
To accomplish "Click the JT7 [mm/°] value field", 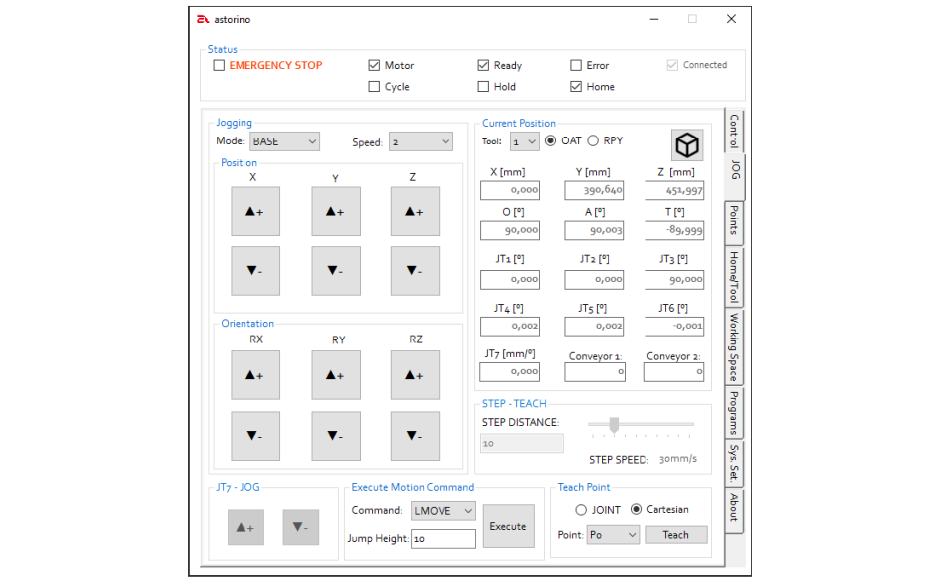I will (510, 372).
